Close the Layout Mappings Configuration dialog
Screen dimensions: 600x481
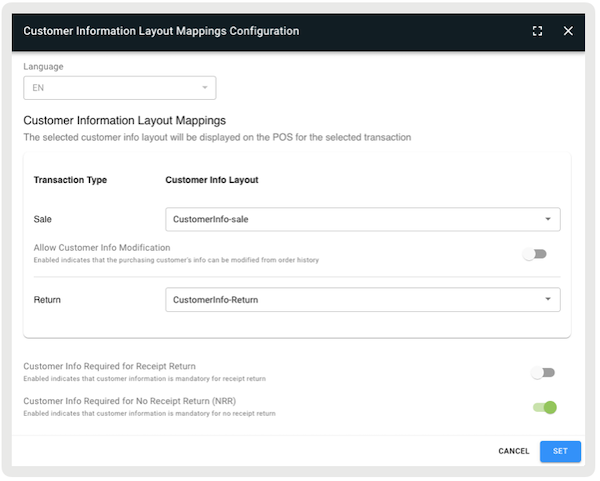tap(568, 31)
